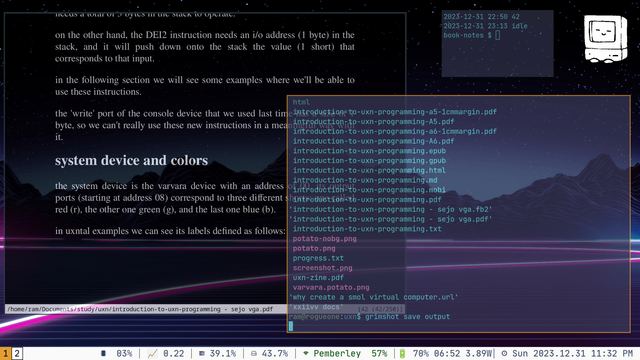
Task: Click introduction-to-uxn-programming-a5-1cmmargin.pdf in terminal
Action: pos(395,112)
